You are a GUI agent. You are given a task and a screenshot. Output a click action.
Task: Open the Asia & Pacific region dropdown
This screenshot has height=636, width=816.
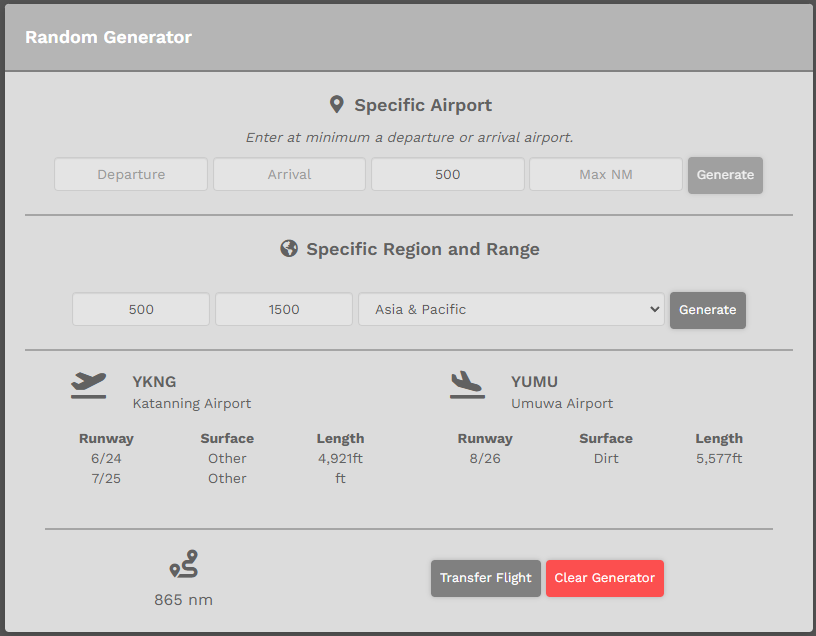tap(511, 309)
